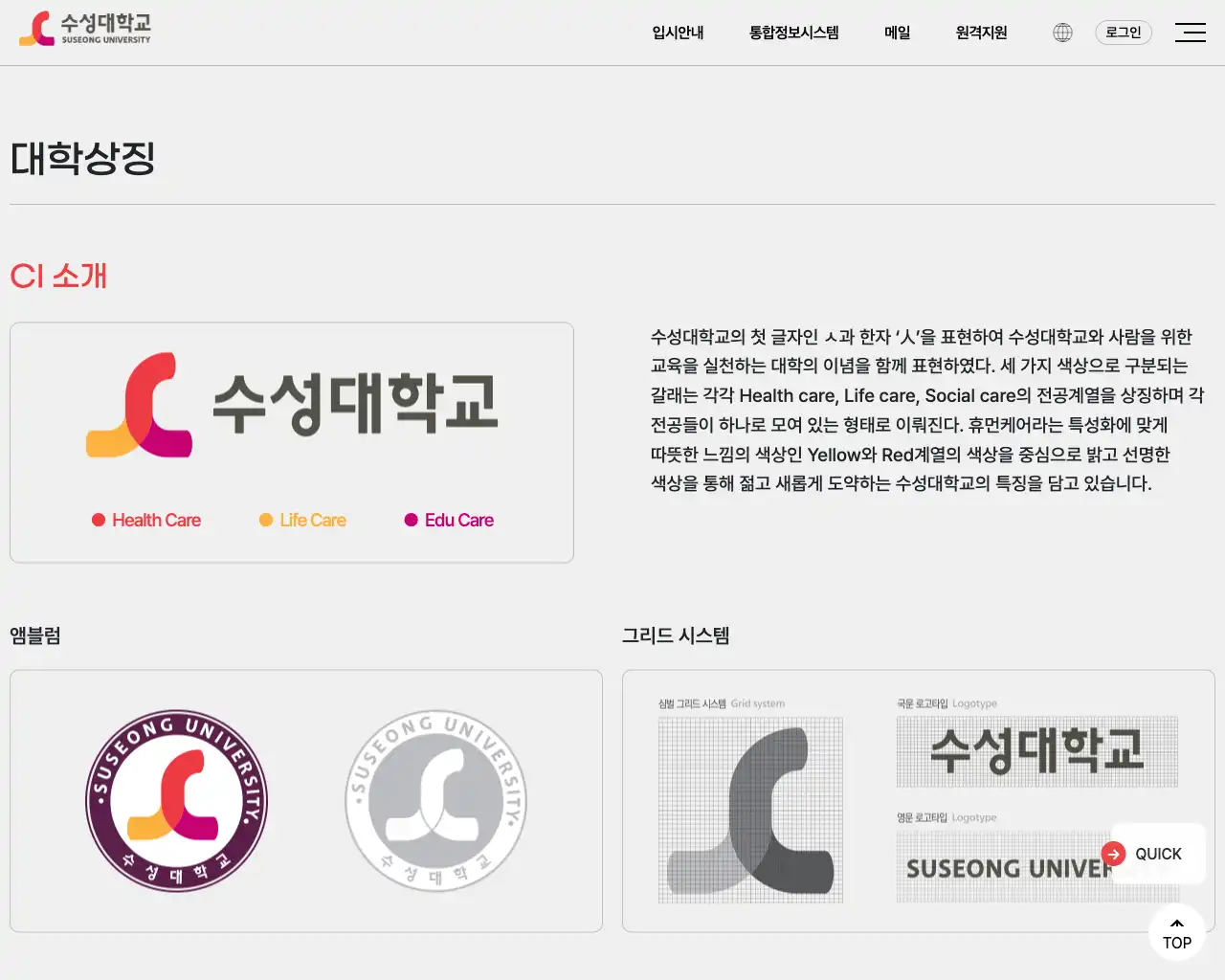Click the colored CI symbol in the logo preview

140,404
